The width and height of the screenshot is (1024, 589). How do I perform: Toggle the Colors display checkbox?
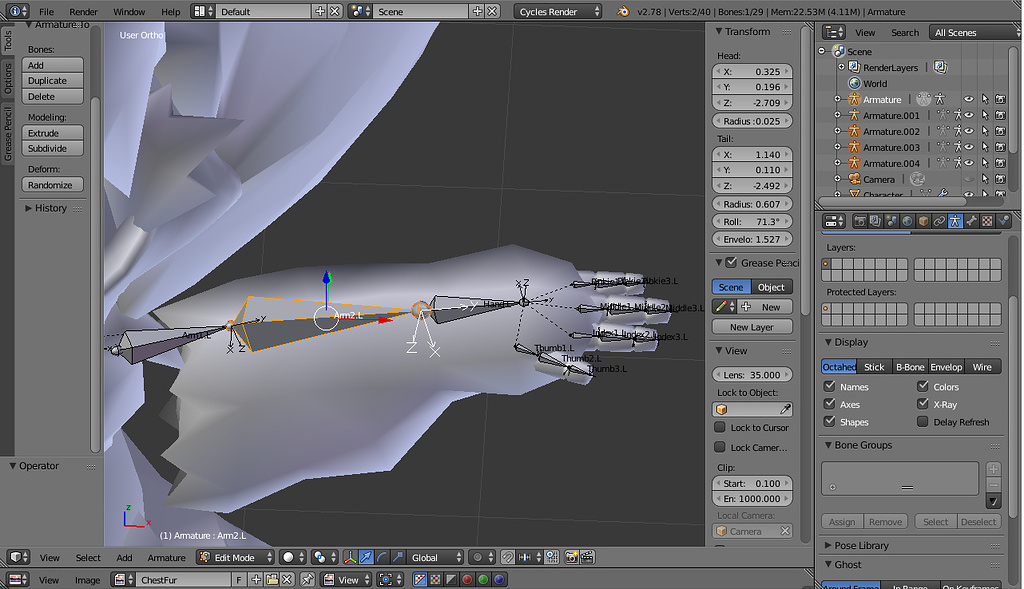coord(923,387)
